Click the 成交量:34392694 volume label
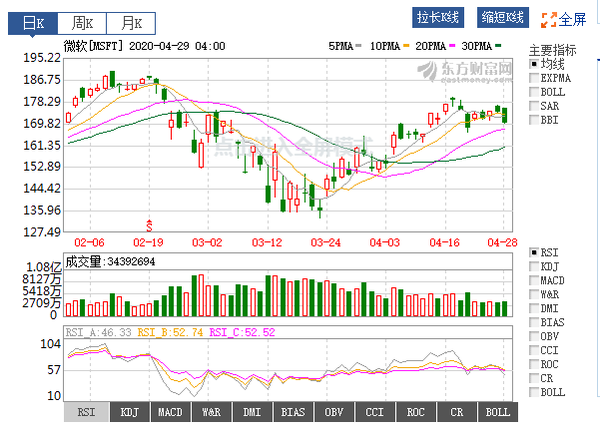The image size is (600, 430). [x=110, y=262]
